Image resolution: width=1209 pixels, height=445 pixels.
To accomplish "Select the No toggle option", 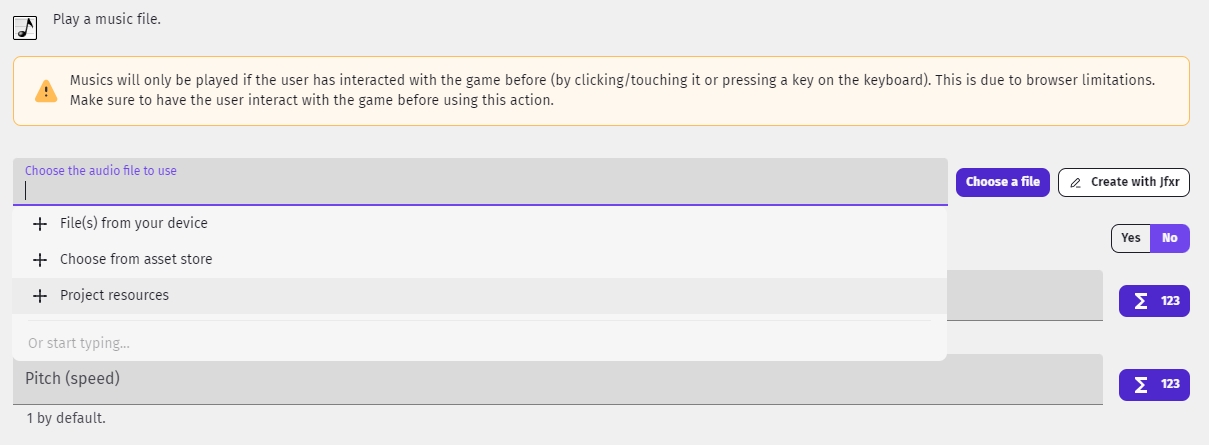I will (1170, 238).
